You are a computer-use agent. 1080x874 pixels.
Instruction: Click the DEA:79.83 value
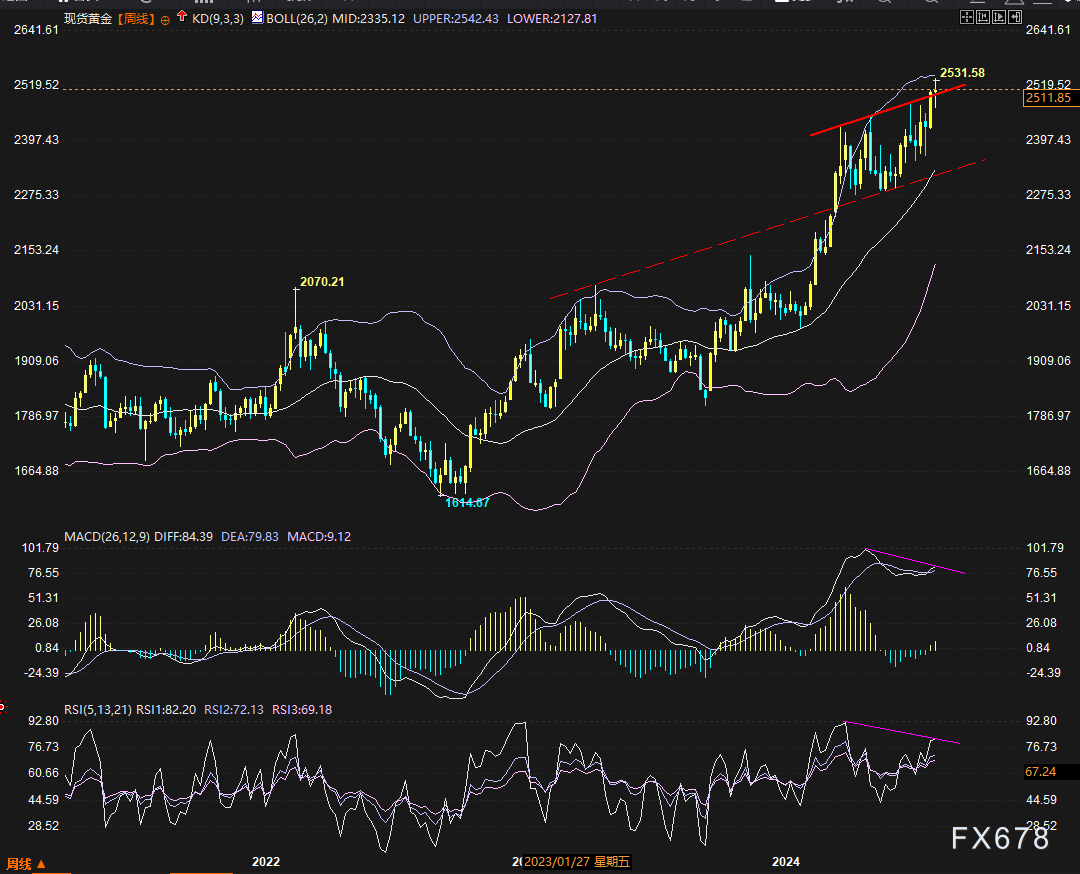(x=250, y=537)
